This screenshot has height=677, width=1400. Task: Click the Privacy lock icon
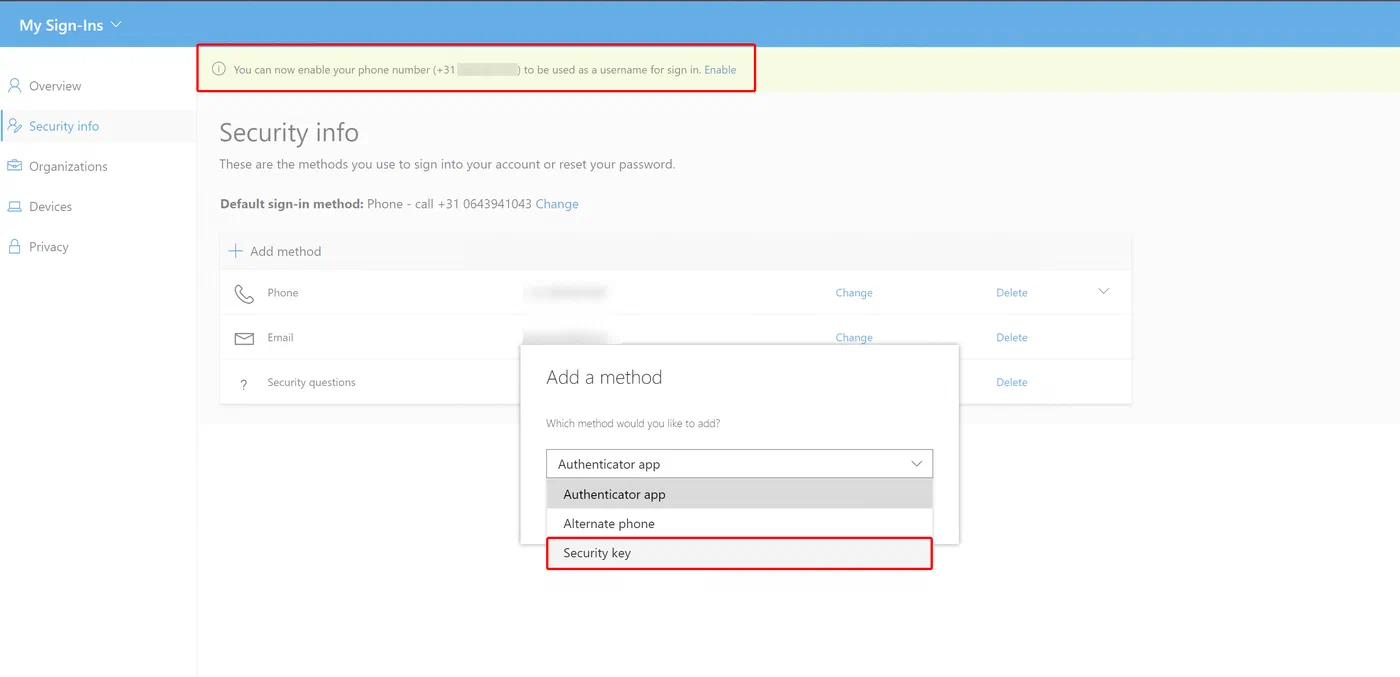(x=14, y=246)
